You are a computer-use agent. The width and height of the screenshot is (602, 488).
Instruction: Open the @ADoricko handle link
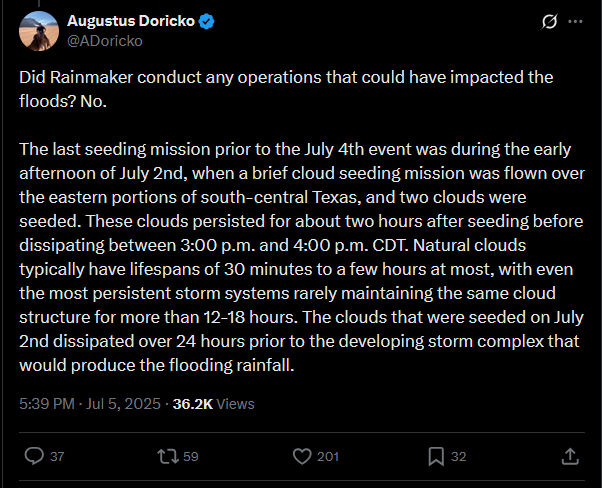point(105,41)
